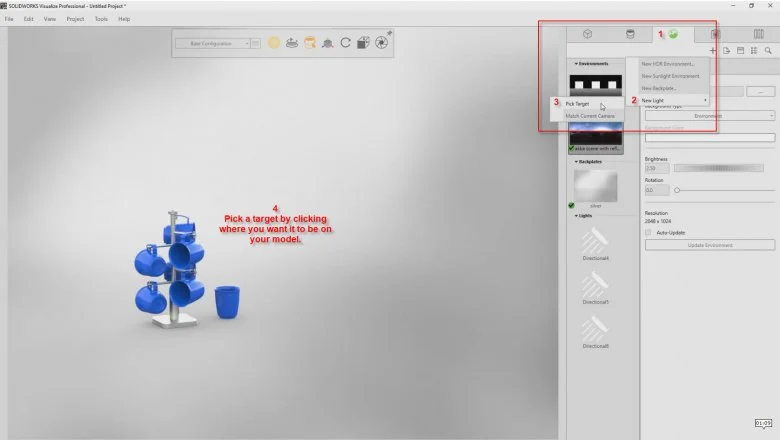780x440 pixels.
Task: Click the toolbar pin icon
Action: [x=389, y=33]
